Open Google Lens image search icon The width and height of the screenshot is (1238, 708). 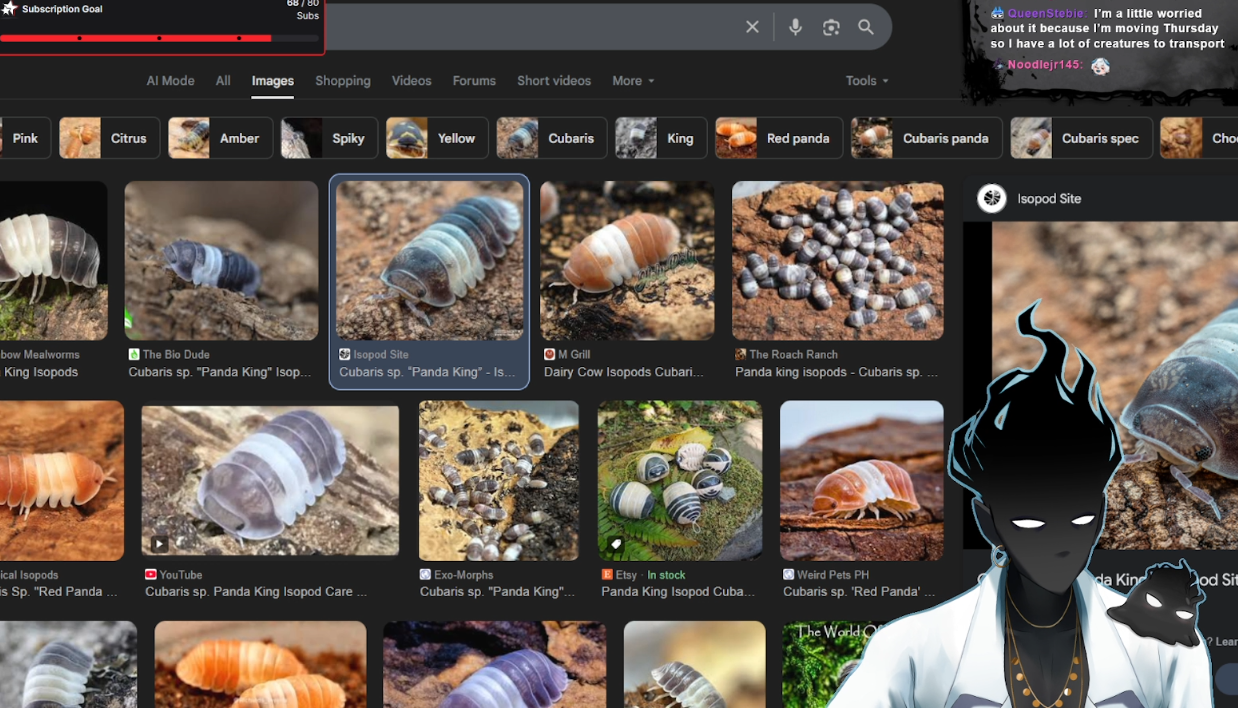coord(831,28)
